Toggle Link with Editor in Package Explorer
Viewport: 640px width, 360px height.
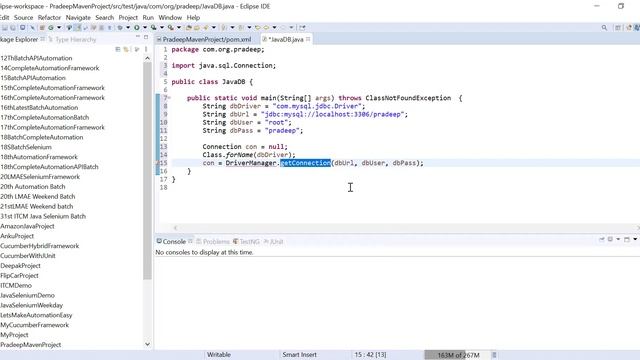tap(127, 49)
